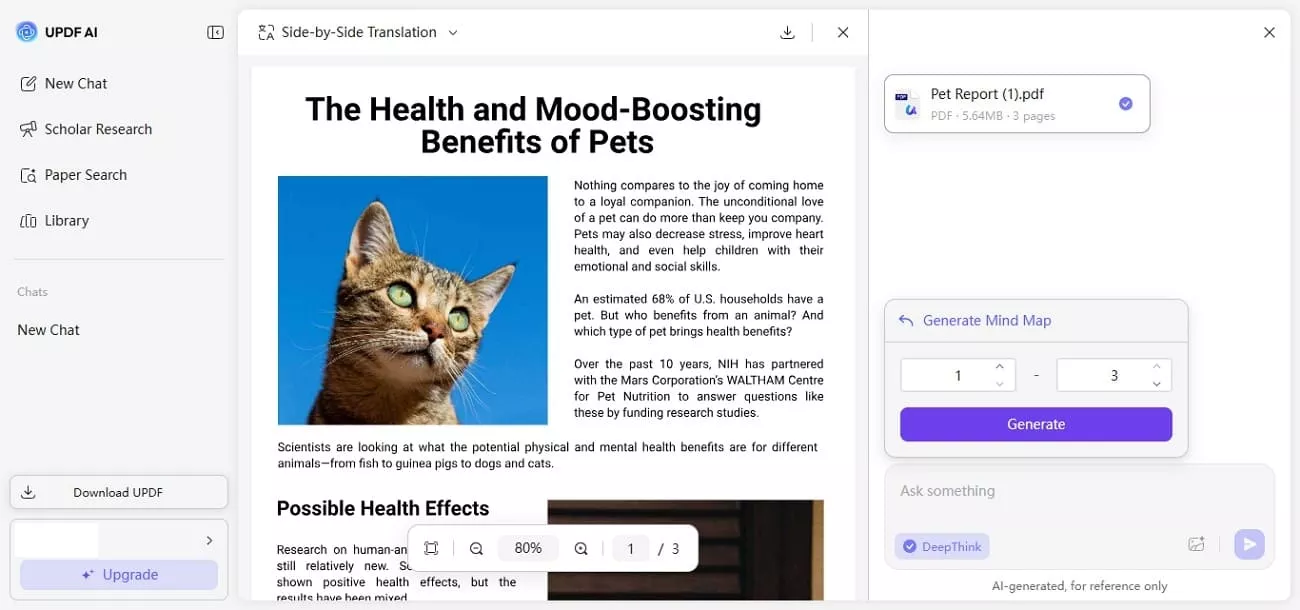The image size is (1300, 610).
Task: Send the message with the arrow button
Action: tap(1249, 544)
